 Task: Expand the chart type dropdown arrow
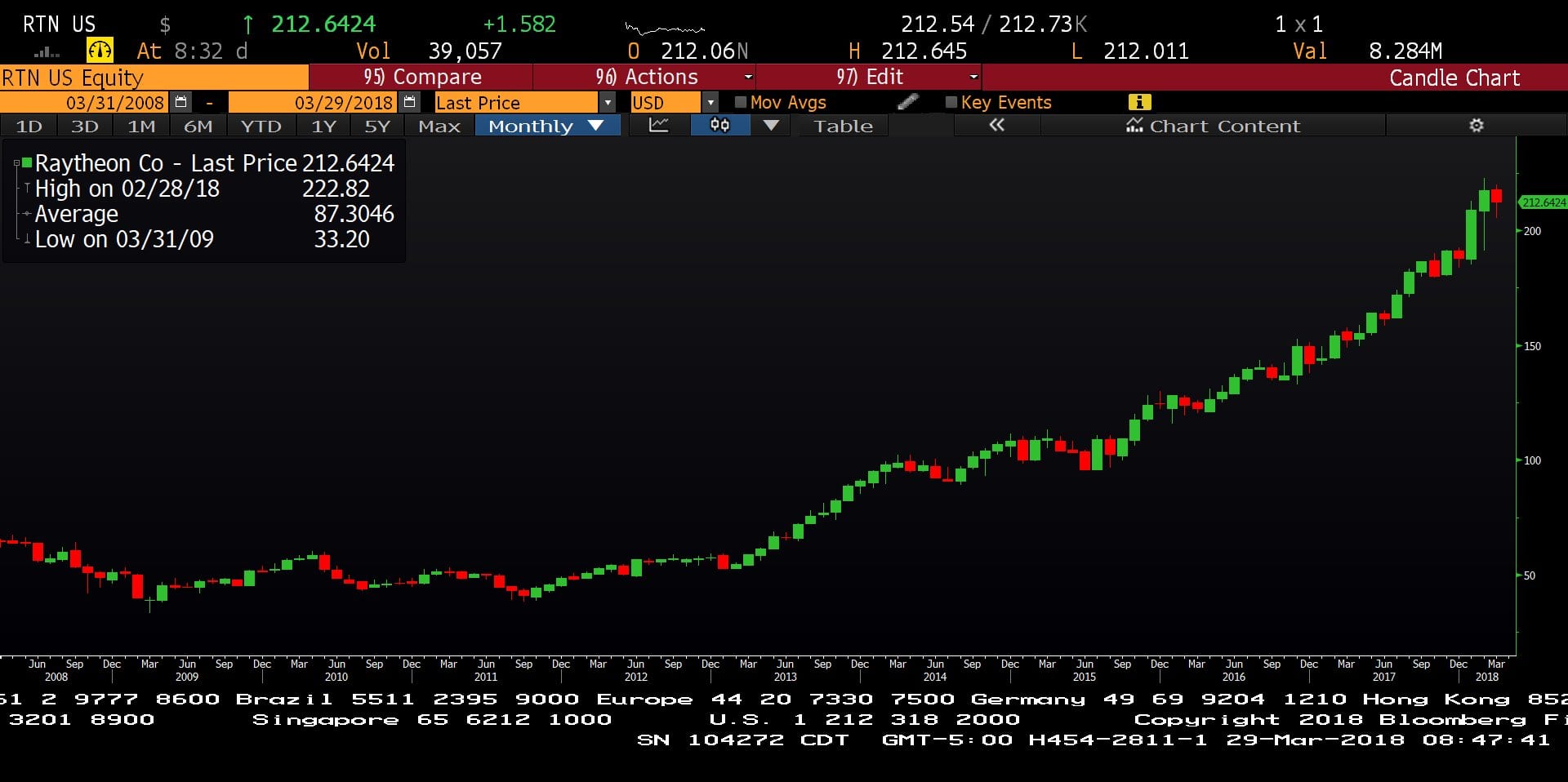click(771, 126)
